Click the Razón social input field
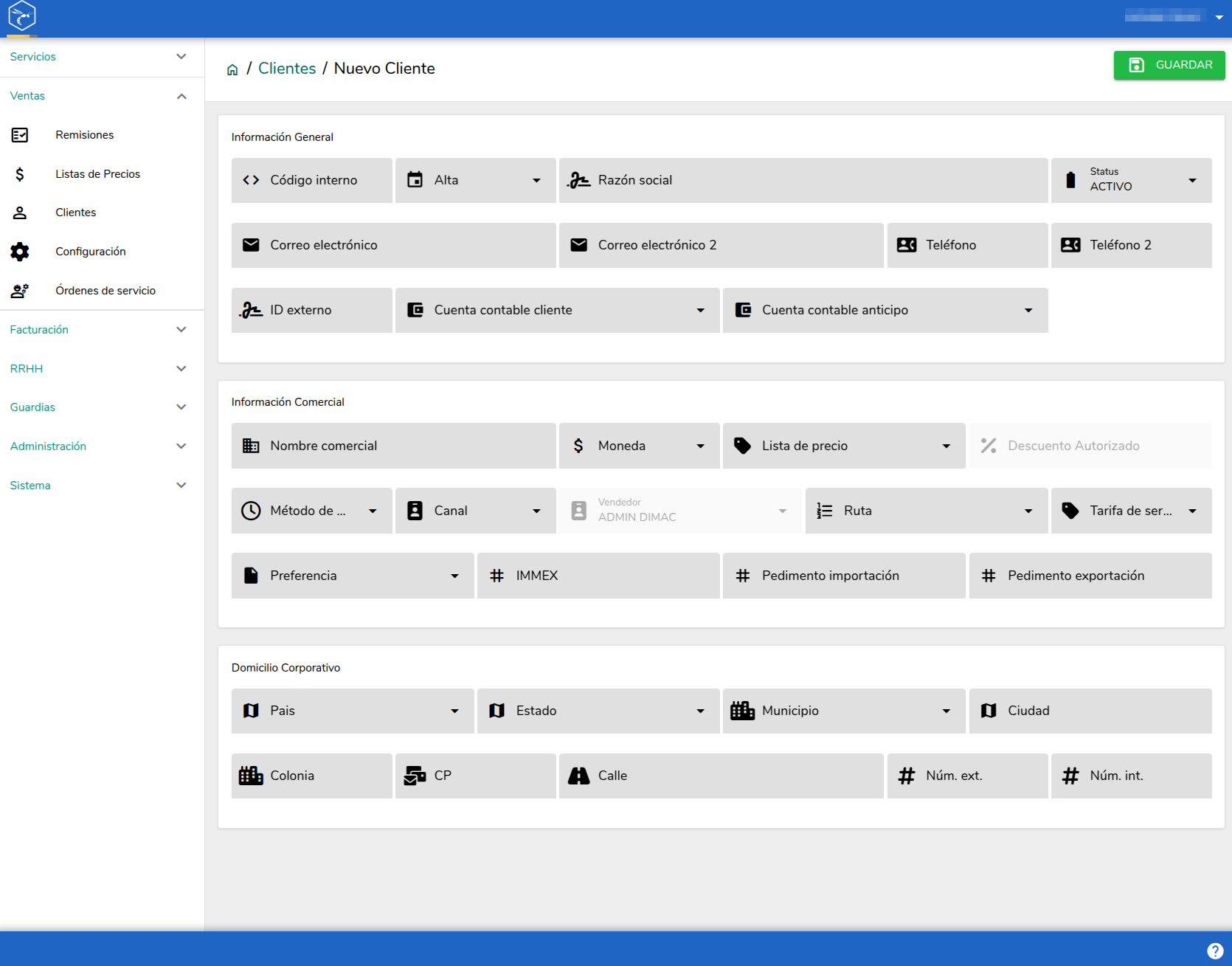The height and width of the screenshot is (966, 1232). [x=803, y=180]
